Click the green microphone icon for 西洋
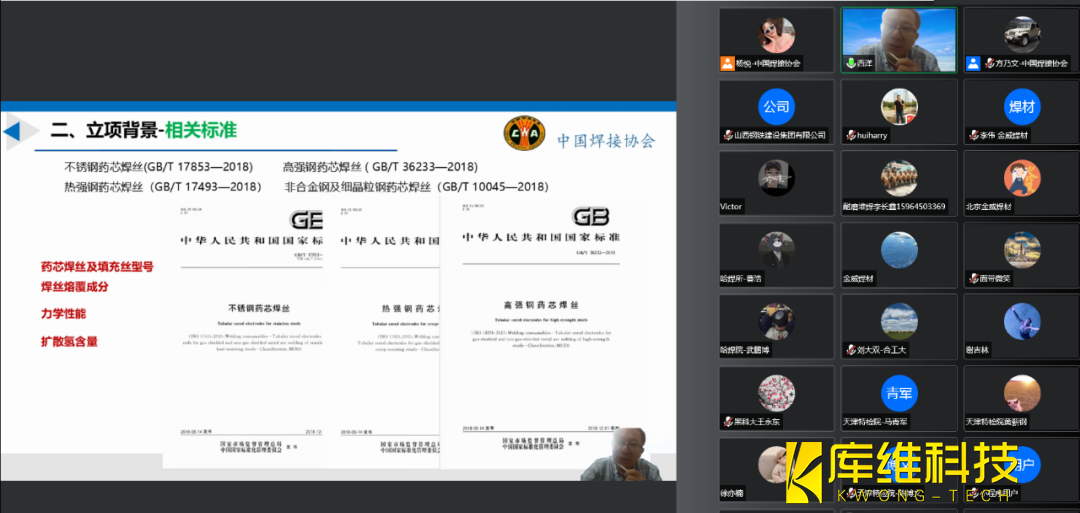Viewport: 1080px width, 513px height. pyautogui.click(x=849, y=63)
